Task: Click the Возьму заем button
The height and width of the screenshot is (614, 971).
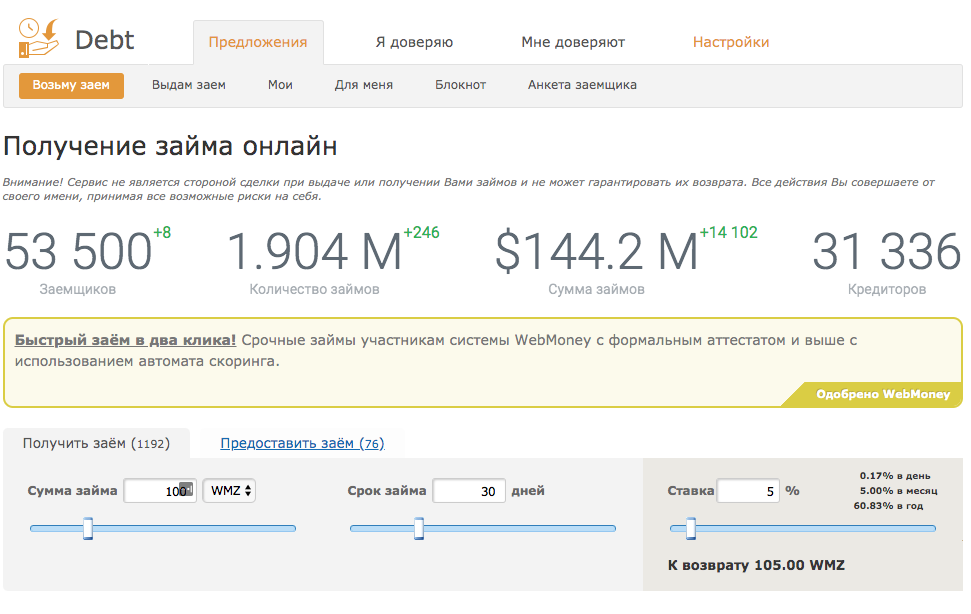Action: click(71, 86)
